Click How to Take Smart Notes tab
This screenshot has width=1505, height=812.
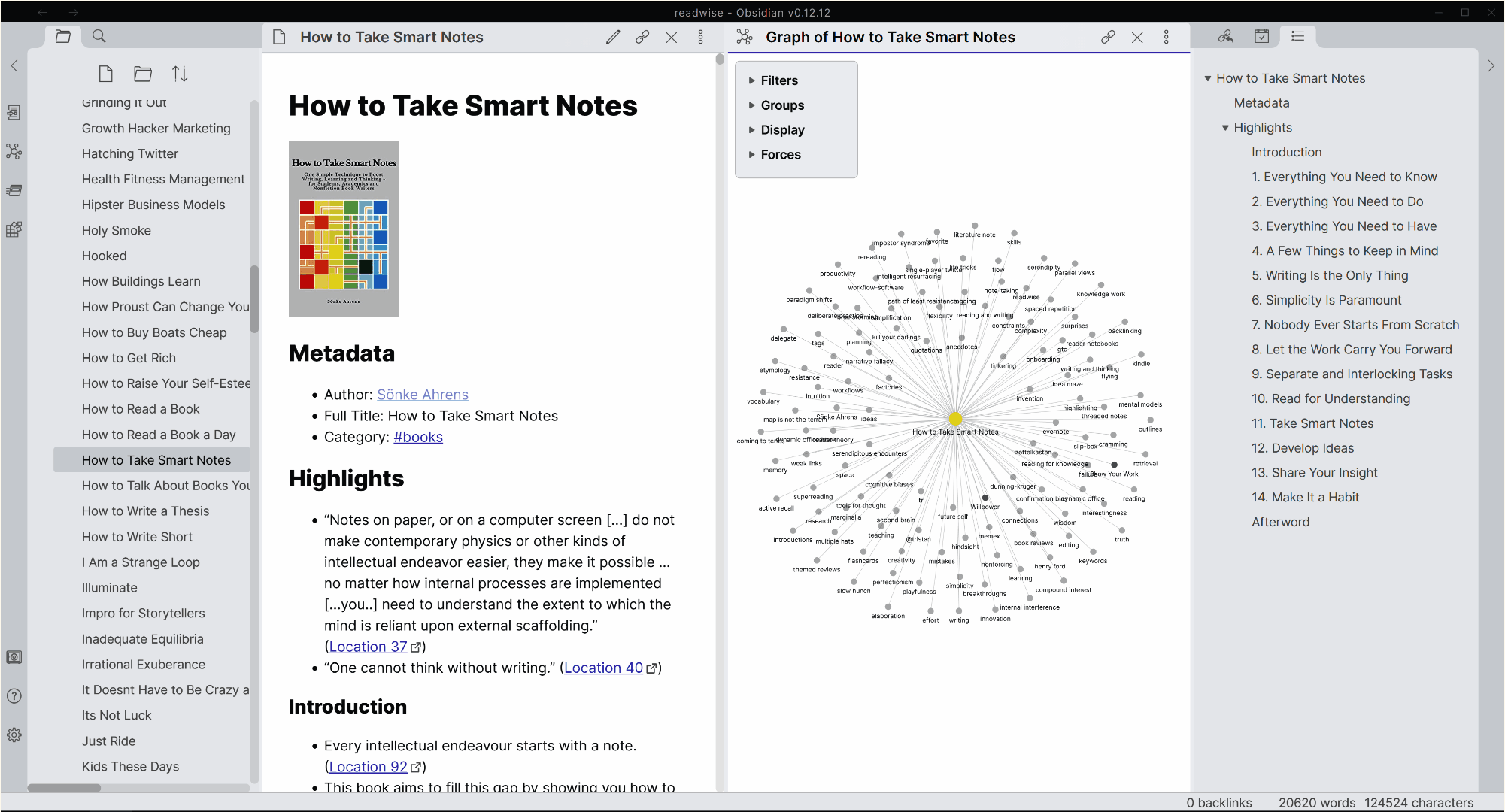391,36
